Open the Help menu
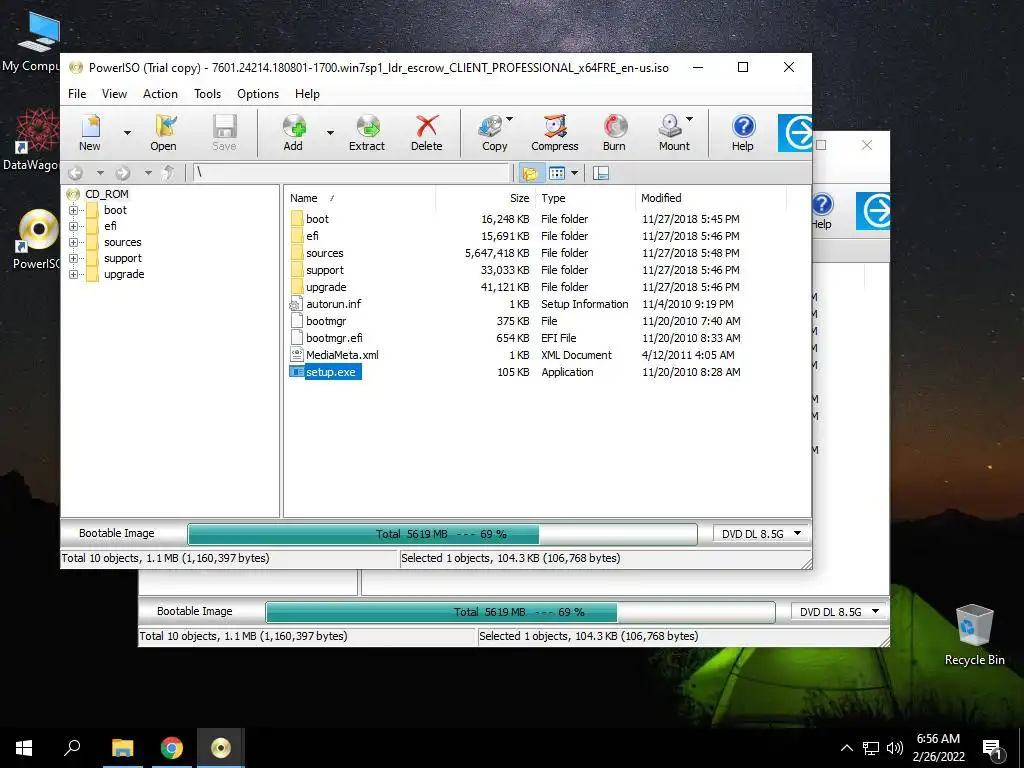This screenshot has height=768, width=1024. coord(308,94)
